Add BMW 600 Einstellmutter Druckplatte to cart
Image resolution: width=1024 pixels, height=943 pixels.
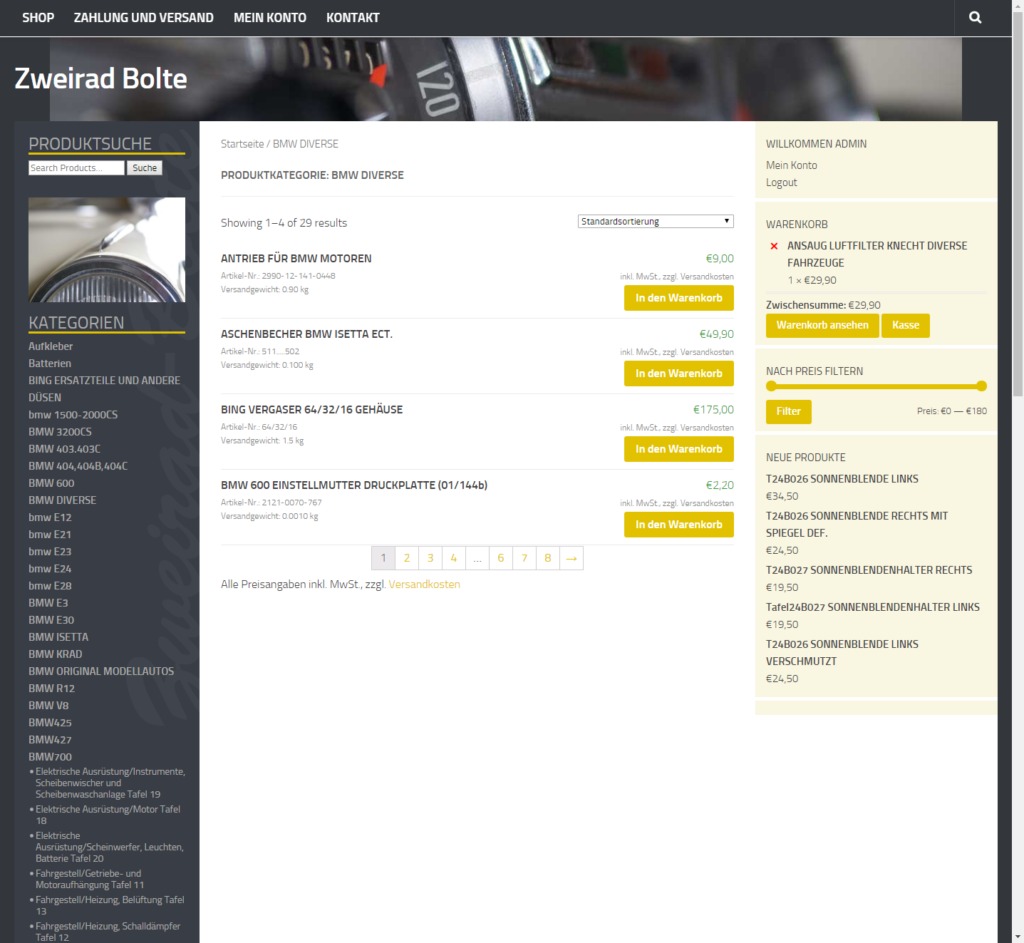coord(679,525)
